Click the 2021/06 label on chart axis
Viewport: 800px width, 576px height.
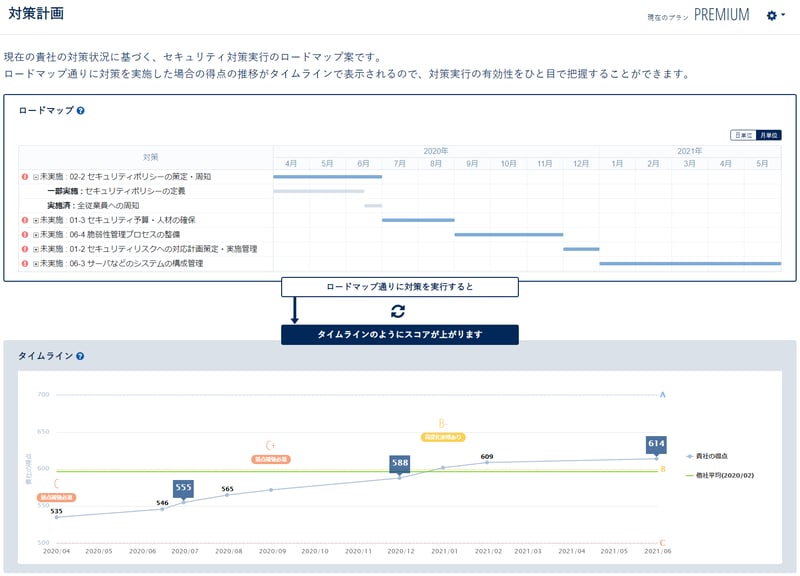(x=658, y=552)
